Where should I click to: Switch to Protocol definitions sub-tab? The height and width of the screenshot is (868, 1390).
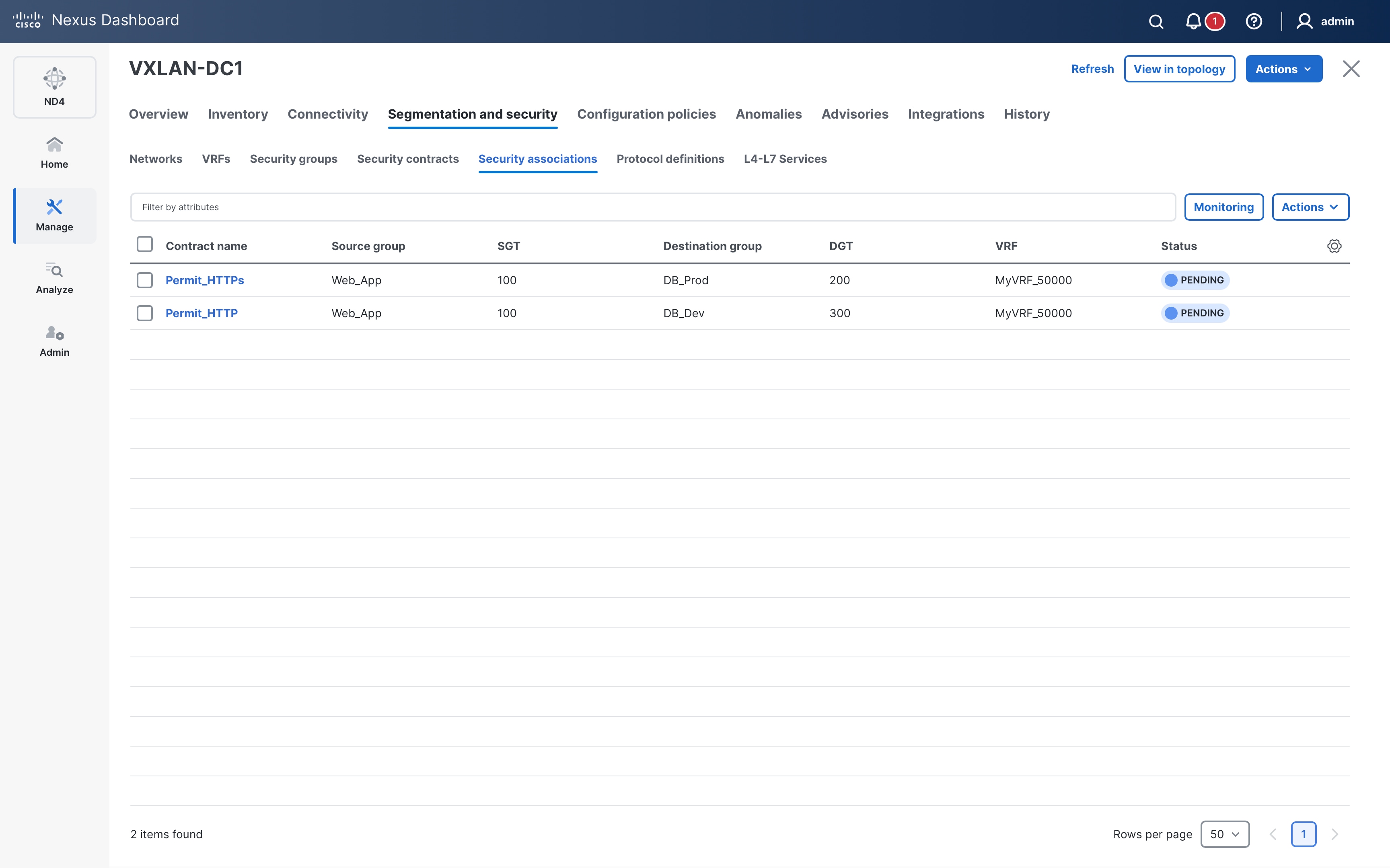(x=670, y=159)
